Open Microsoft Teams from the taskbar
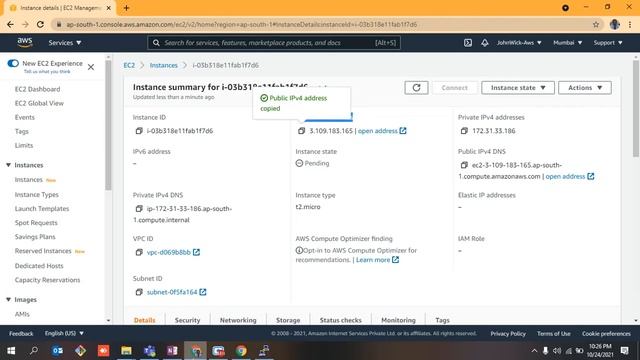 149,351
